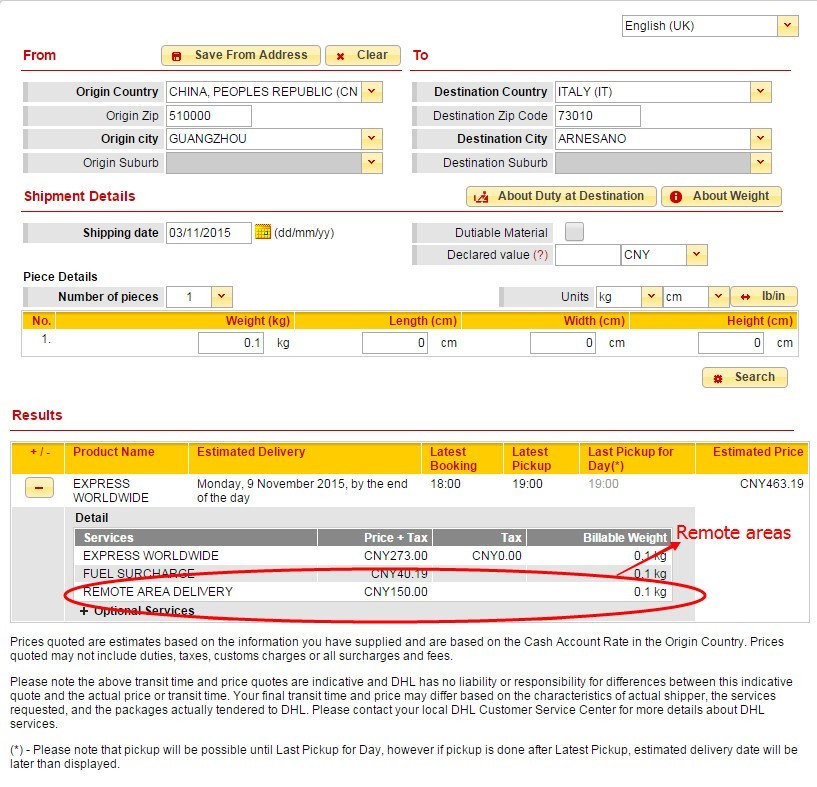Open the kg weight unit dropdown

tap(650, 297)
